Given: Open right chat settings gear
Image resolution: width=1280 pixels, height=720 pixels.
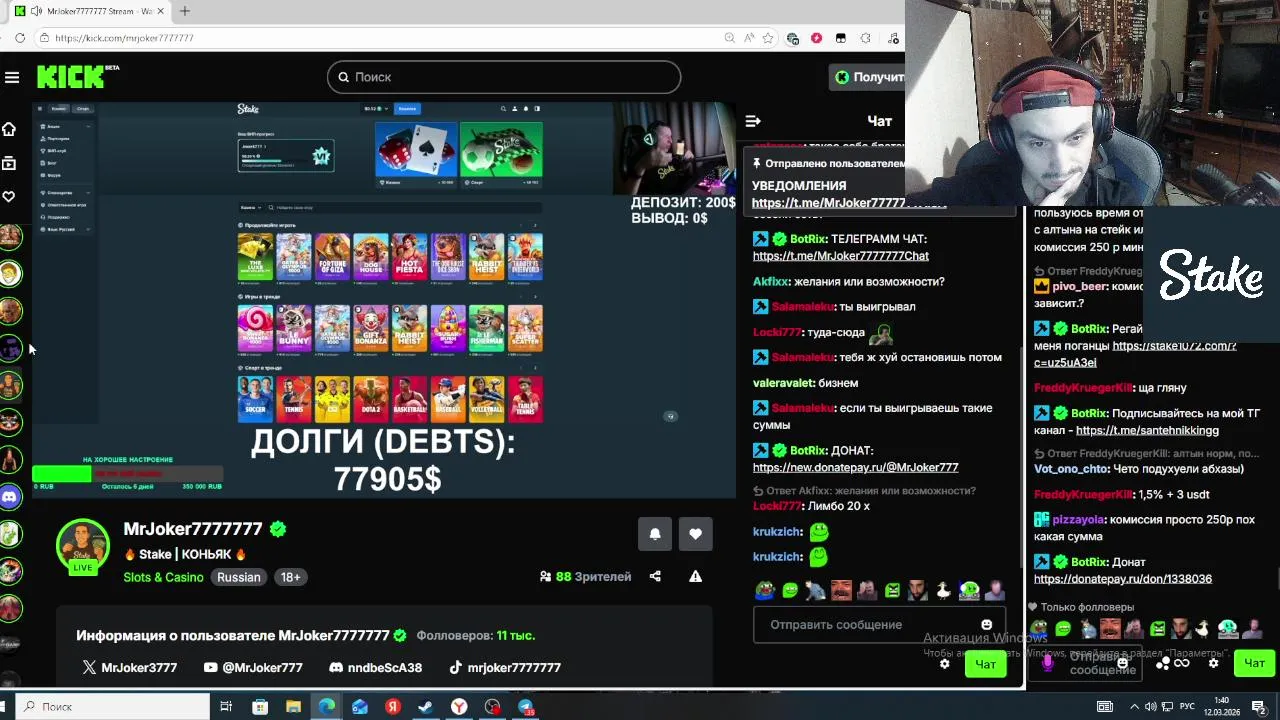Looking at the screenshot, I should pyautogui.click(x=1213, y=663).
